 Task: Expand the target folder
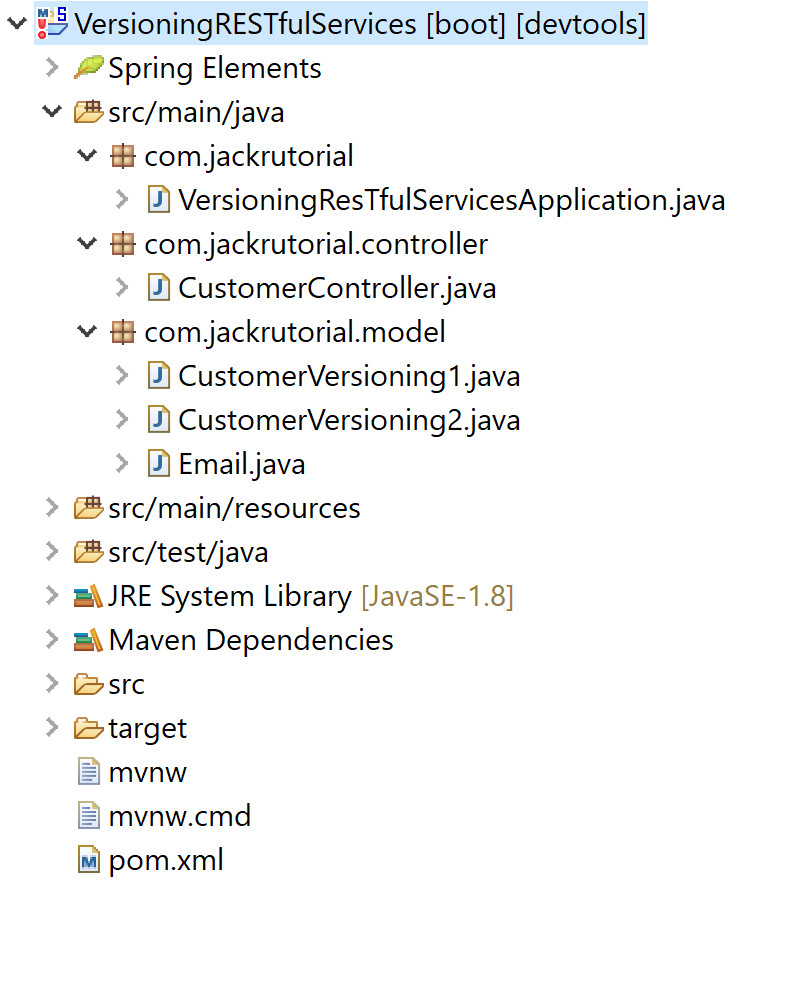52,727
